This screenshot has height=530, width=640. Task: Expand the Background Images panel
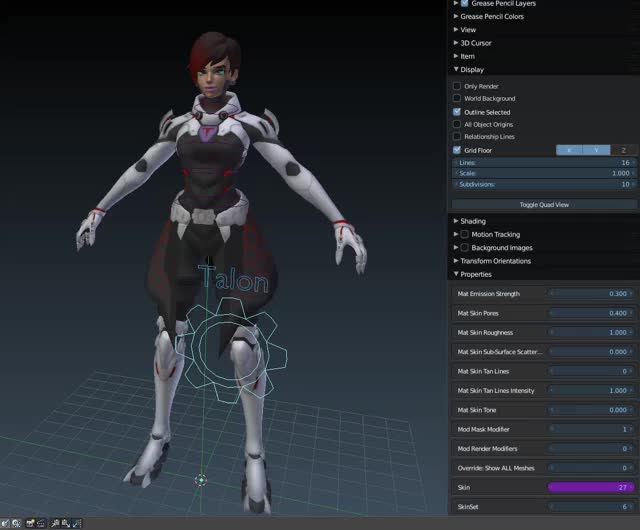point(456,247)
